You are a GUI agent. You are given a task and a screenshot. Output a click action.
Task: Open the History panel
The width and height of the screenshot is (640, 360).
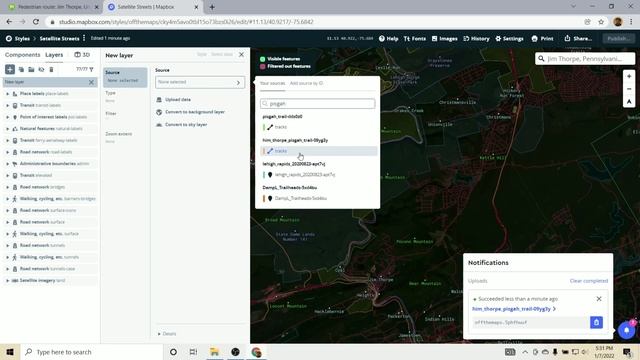pos(476,38)
